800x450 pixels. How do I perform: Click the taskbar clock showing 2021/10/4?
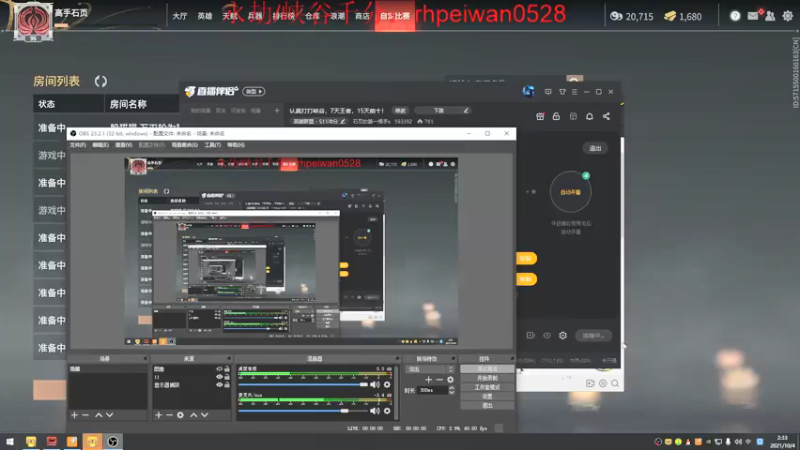pyautogui.click(x=782, y=442)
